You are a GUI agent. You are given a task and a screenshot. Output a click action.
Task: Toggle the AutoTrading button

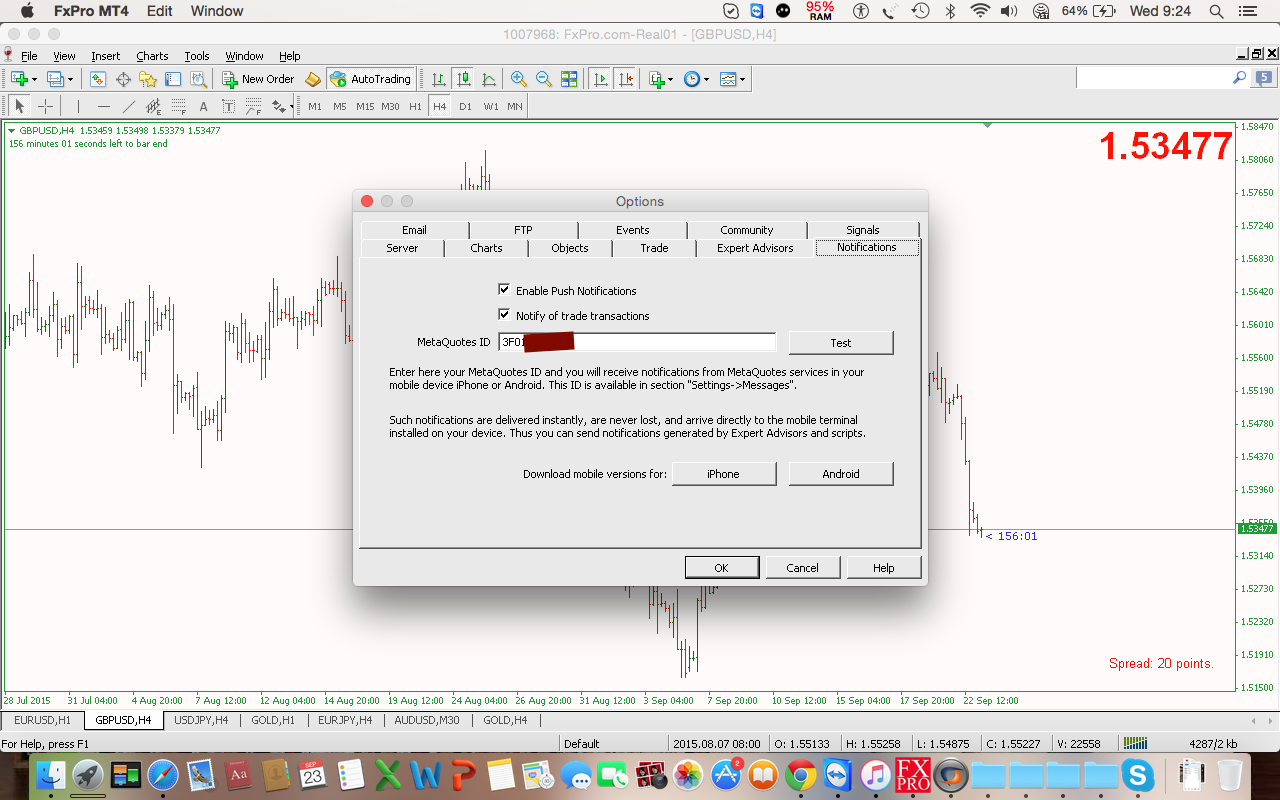[370, 79]
